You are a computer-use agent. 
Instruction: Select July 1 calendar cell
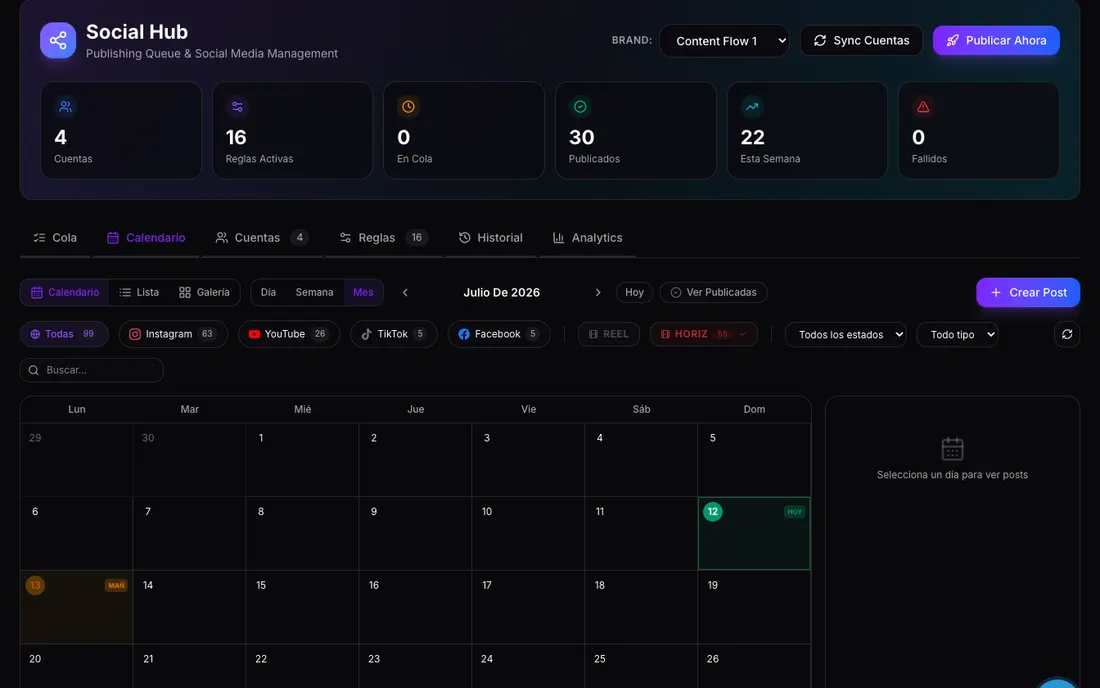302,460
